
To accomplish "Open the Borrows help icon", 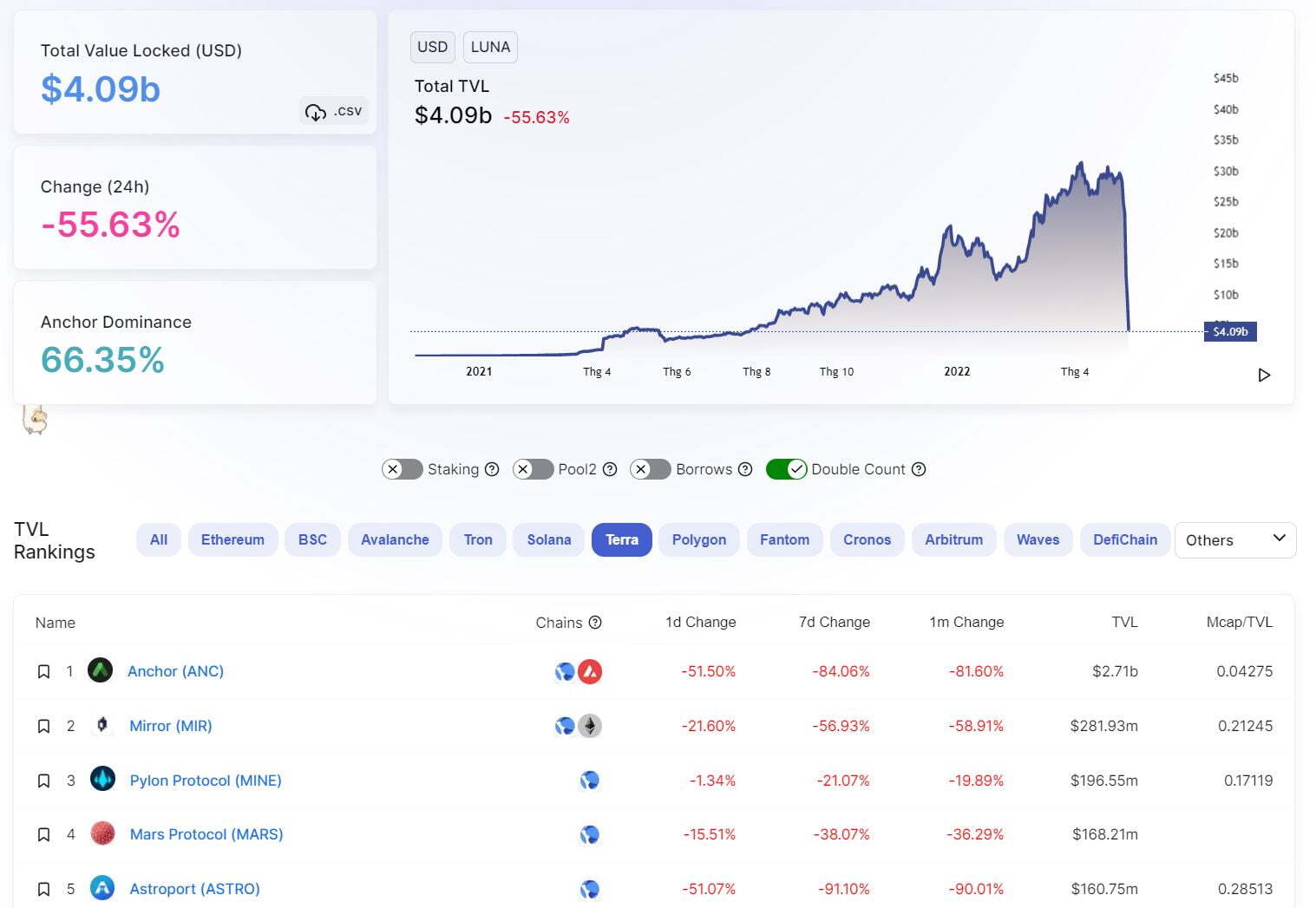I will tap(745, 469).
